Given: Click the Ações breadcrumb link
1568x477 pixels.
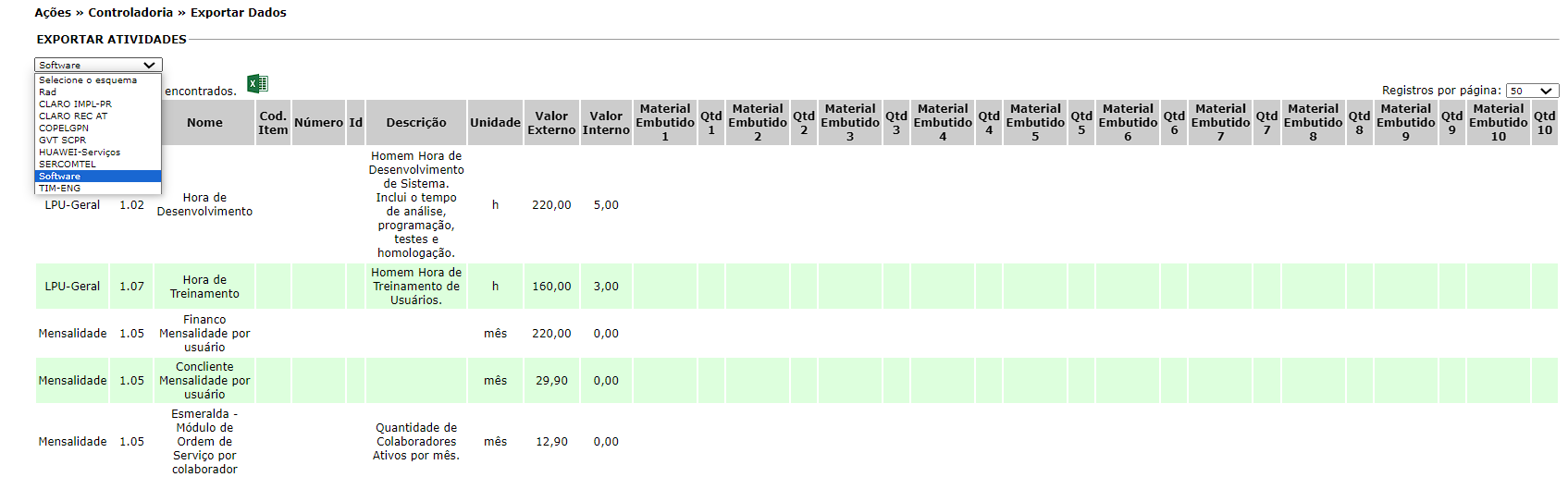Looking at the screenshot, I should tap(53, 13).
